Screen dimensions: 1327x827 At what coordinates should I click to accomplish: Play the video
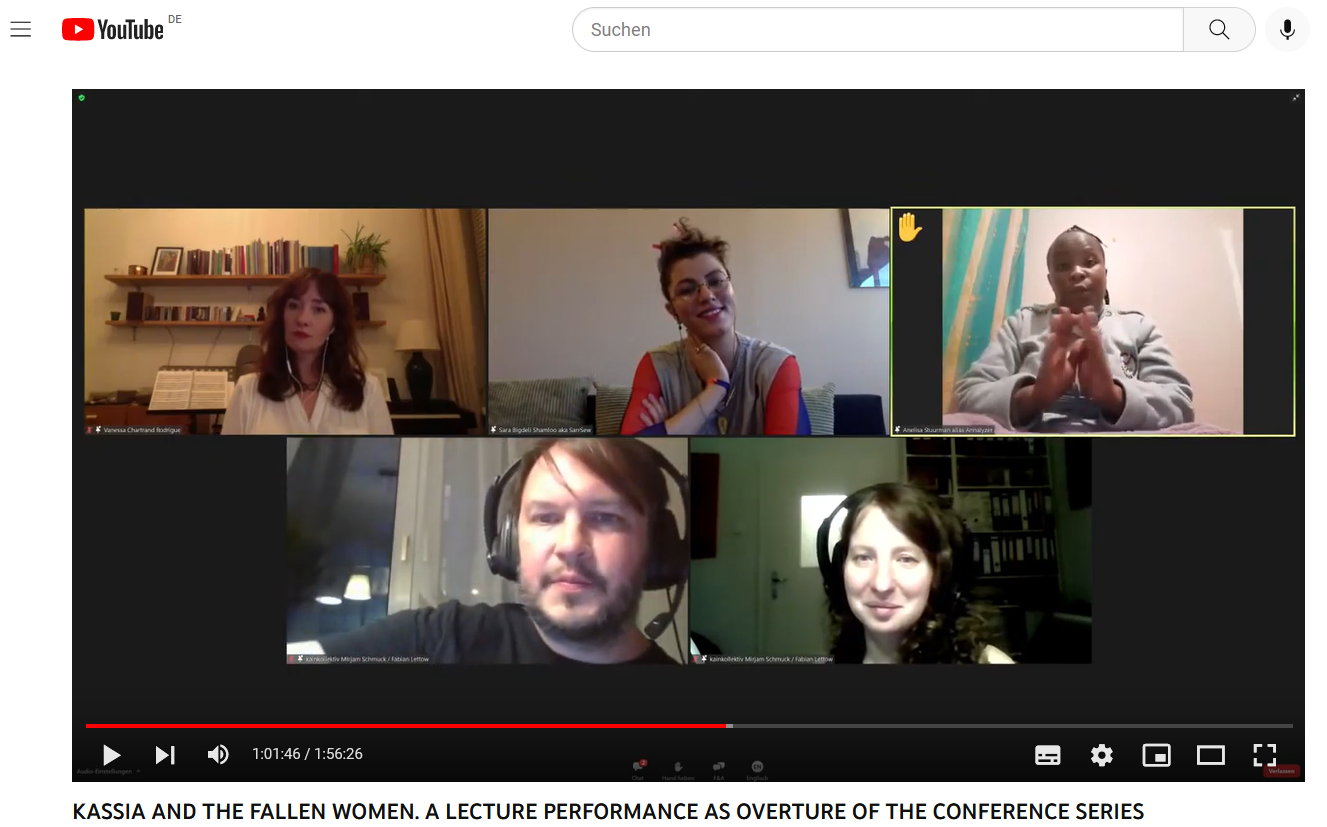[x=112, y=755]
